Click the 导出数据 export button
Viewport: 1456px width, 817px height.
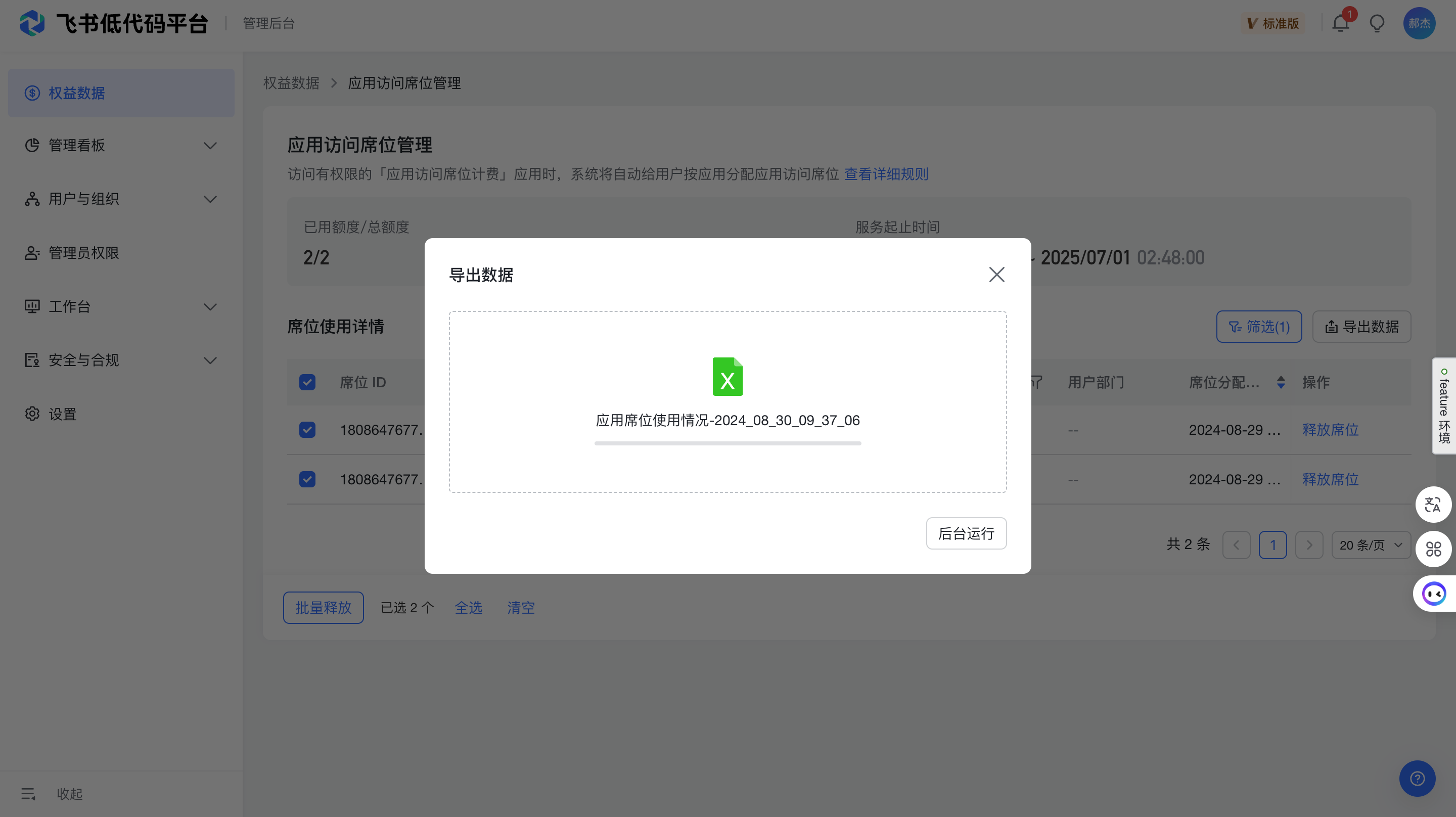click(1361, 326)
